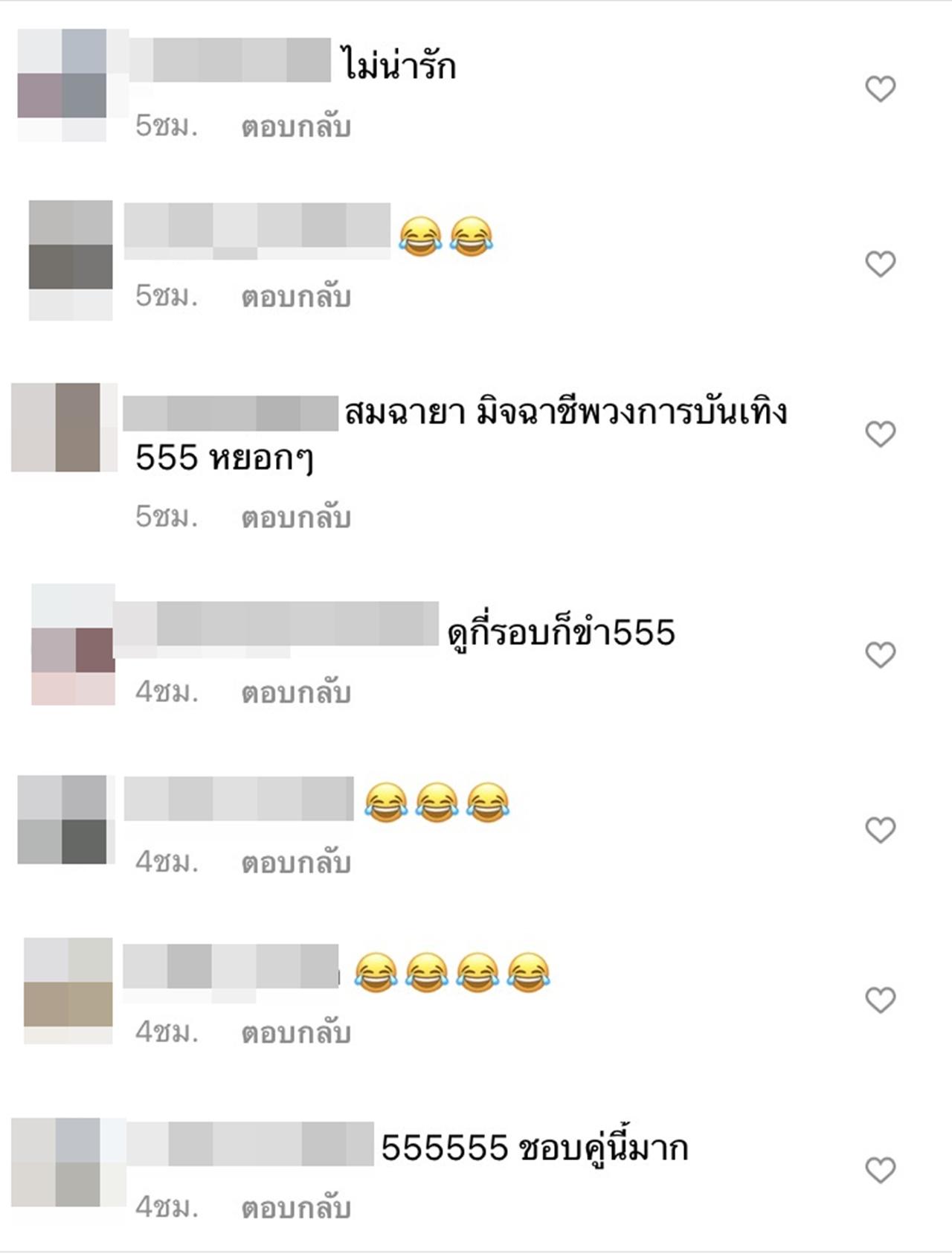Screen dimensions: 952x1254
Task: Like the comment with two laughing emojis
Action: point(881,264)
